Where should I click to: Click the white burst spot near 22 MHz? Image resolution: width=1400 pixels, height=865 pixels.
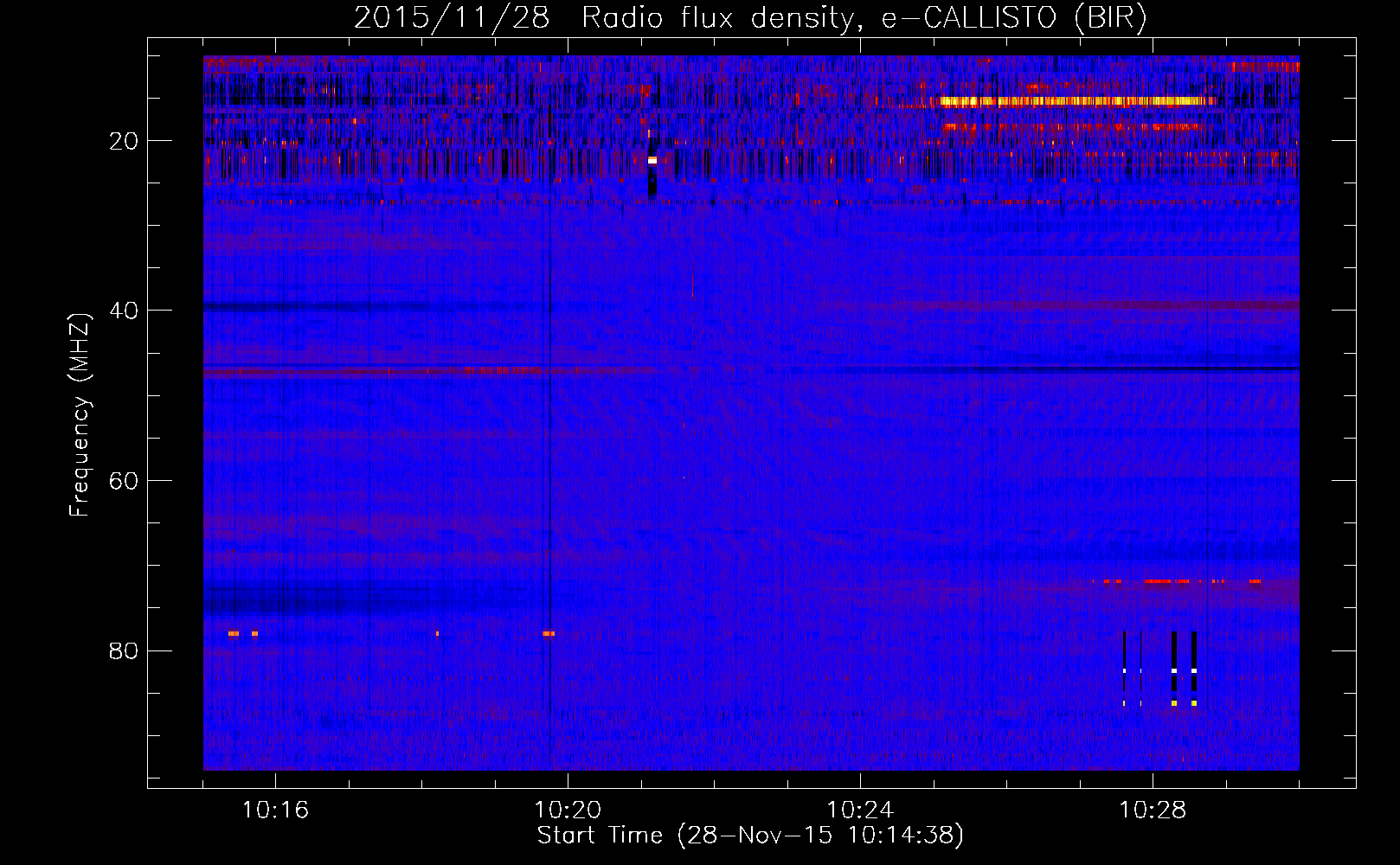coord(652,160)
